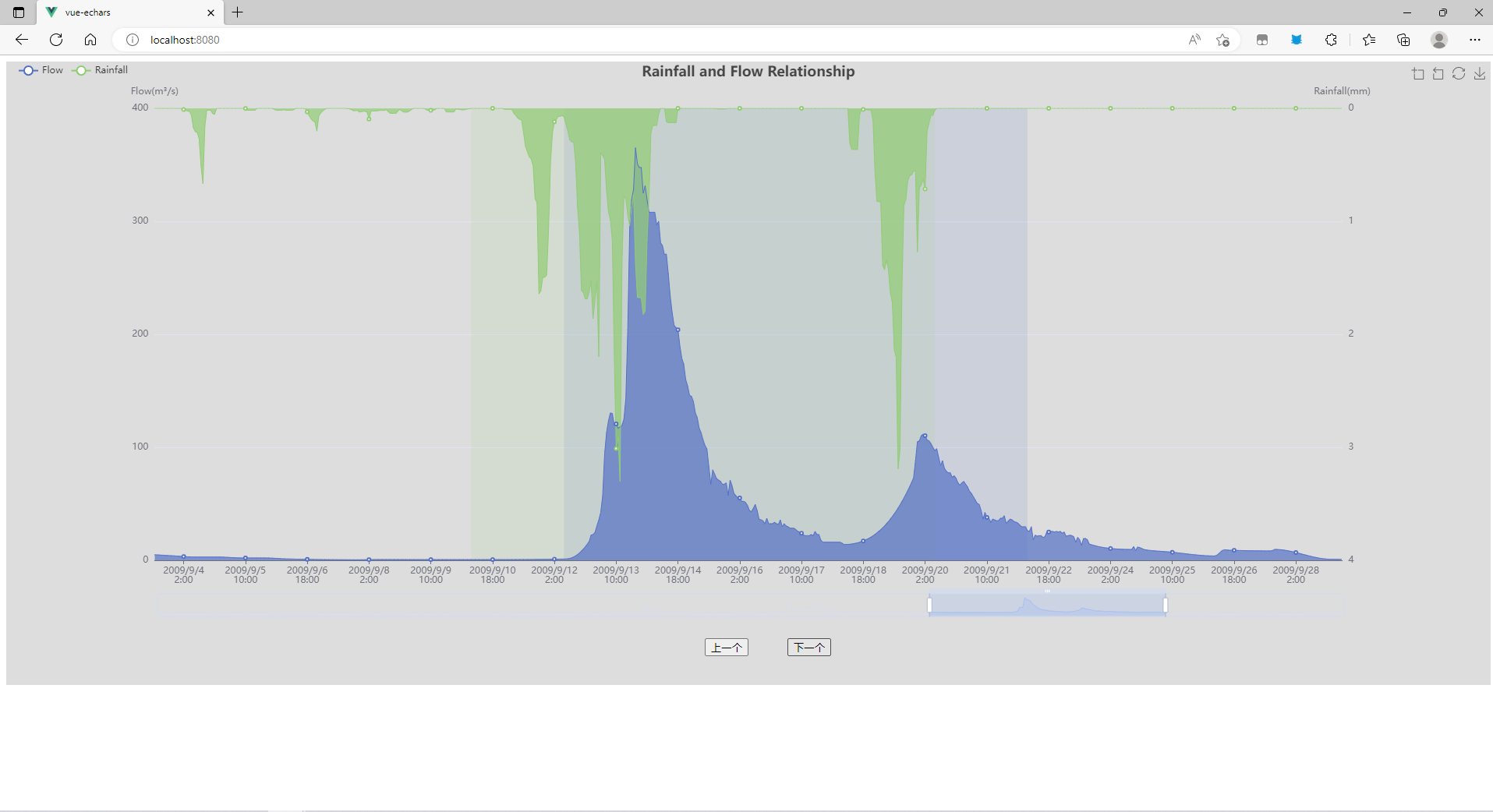The height and width of the screenshot is (812, 1493).
Task: Click the Rainfall(mm) axis title
Action: 1342,91
